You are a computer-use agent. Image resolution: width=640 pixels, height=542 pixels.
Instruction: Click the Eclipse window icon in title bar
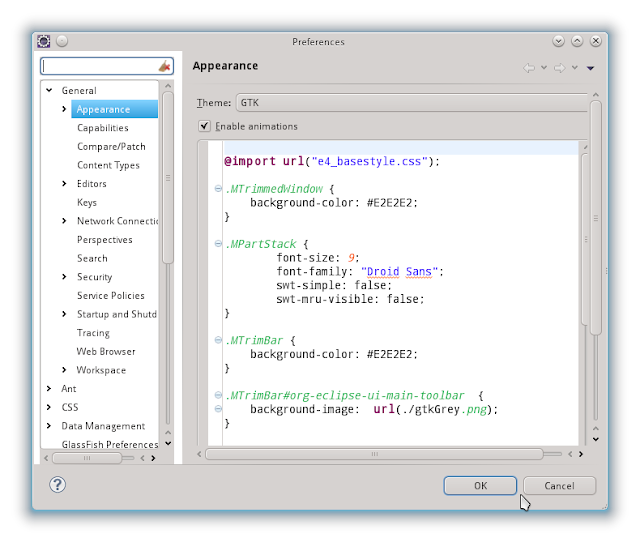coord(44,41)
